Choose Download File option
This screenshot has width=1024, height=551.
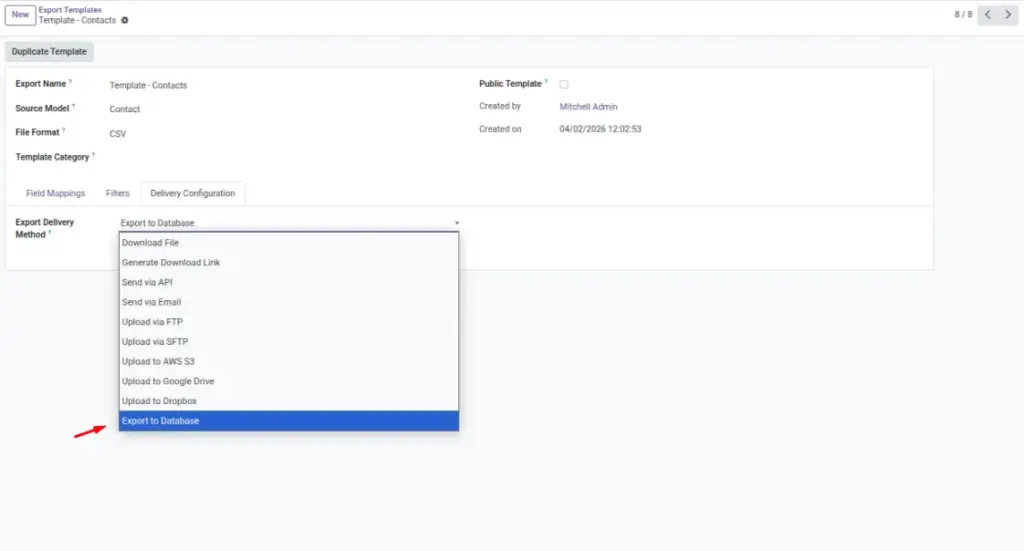[289, 243]
